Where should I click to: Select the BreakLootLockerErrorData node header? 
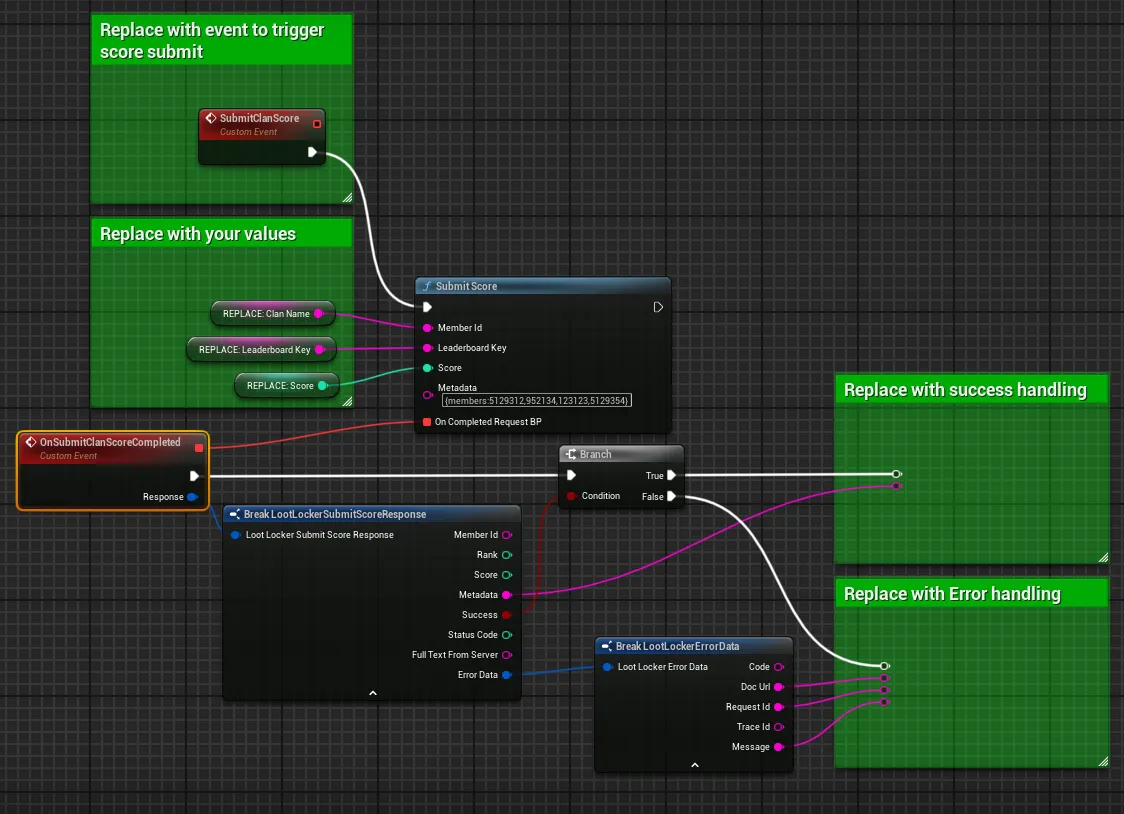694,646
